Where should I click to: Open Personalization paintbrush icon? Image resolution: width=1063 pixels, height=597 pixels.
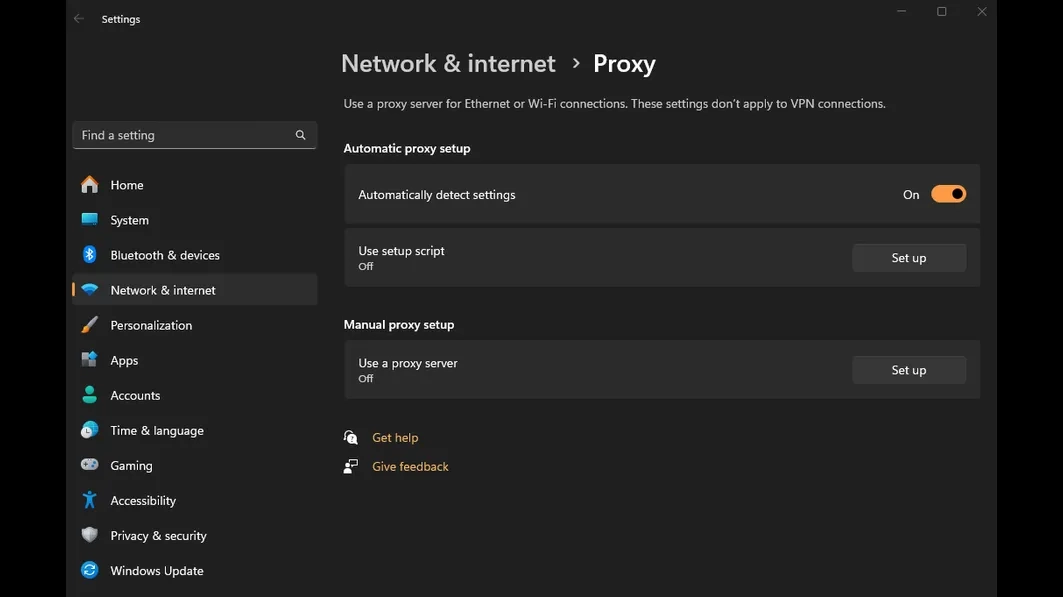(x=90, y=325)
